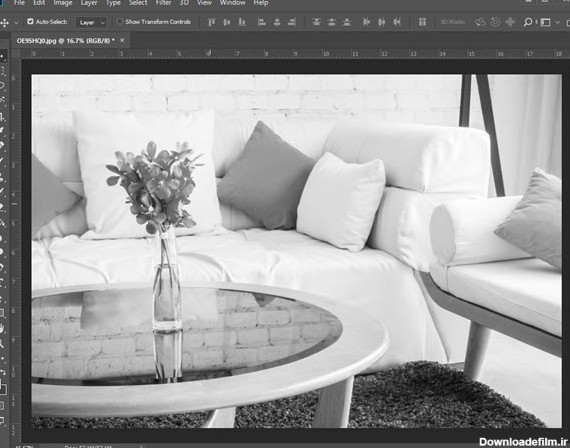Open the Edit menu
This screenshot has width=570, height=448.
tap(39, 3)
